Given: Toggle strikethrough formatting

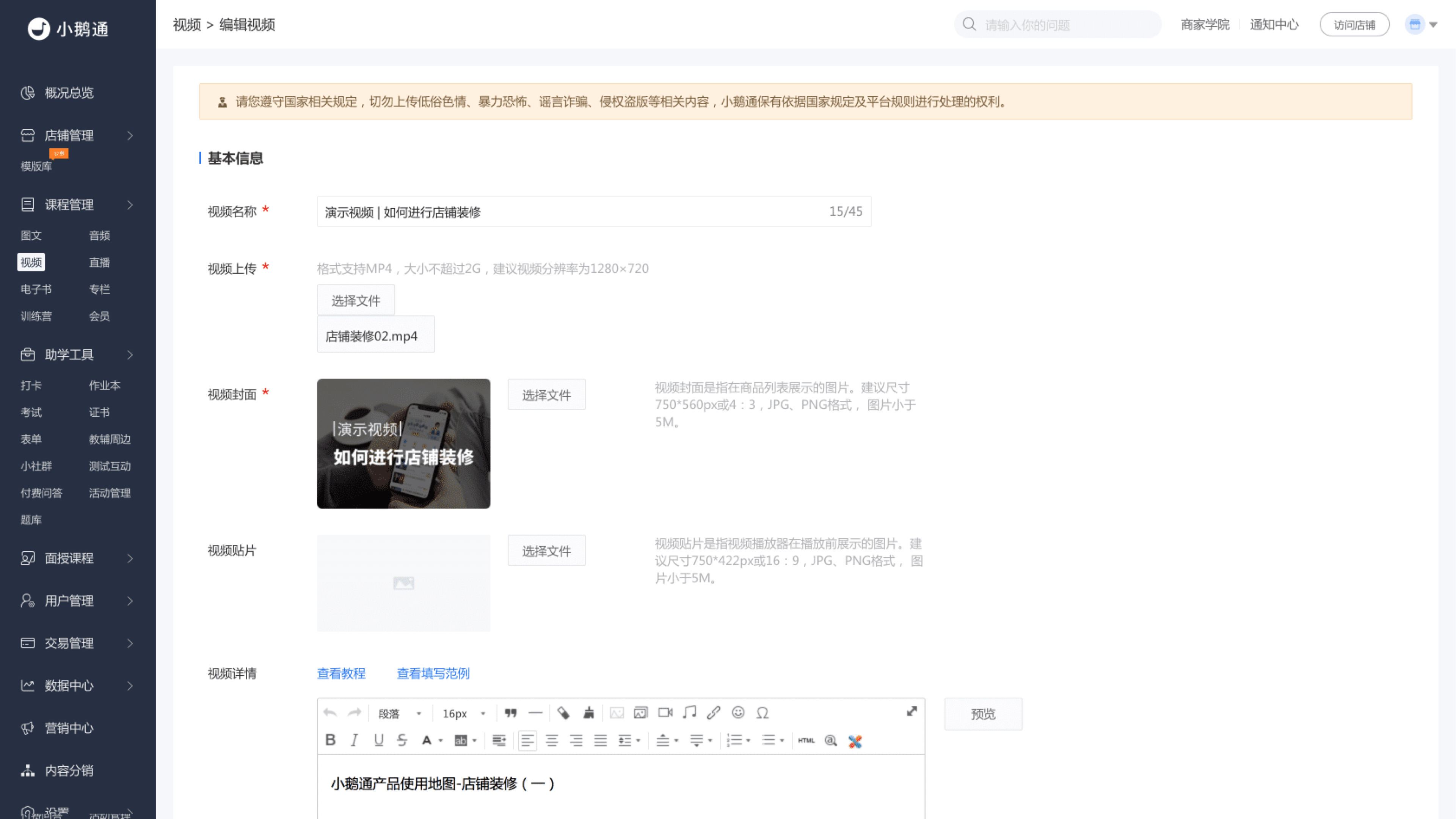Looking at the screenshot, I should [402, 741].
